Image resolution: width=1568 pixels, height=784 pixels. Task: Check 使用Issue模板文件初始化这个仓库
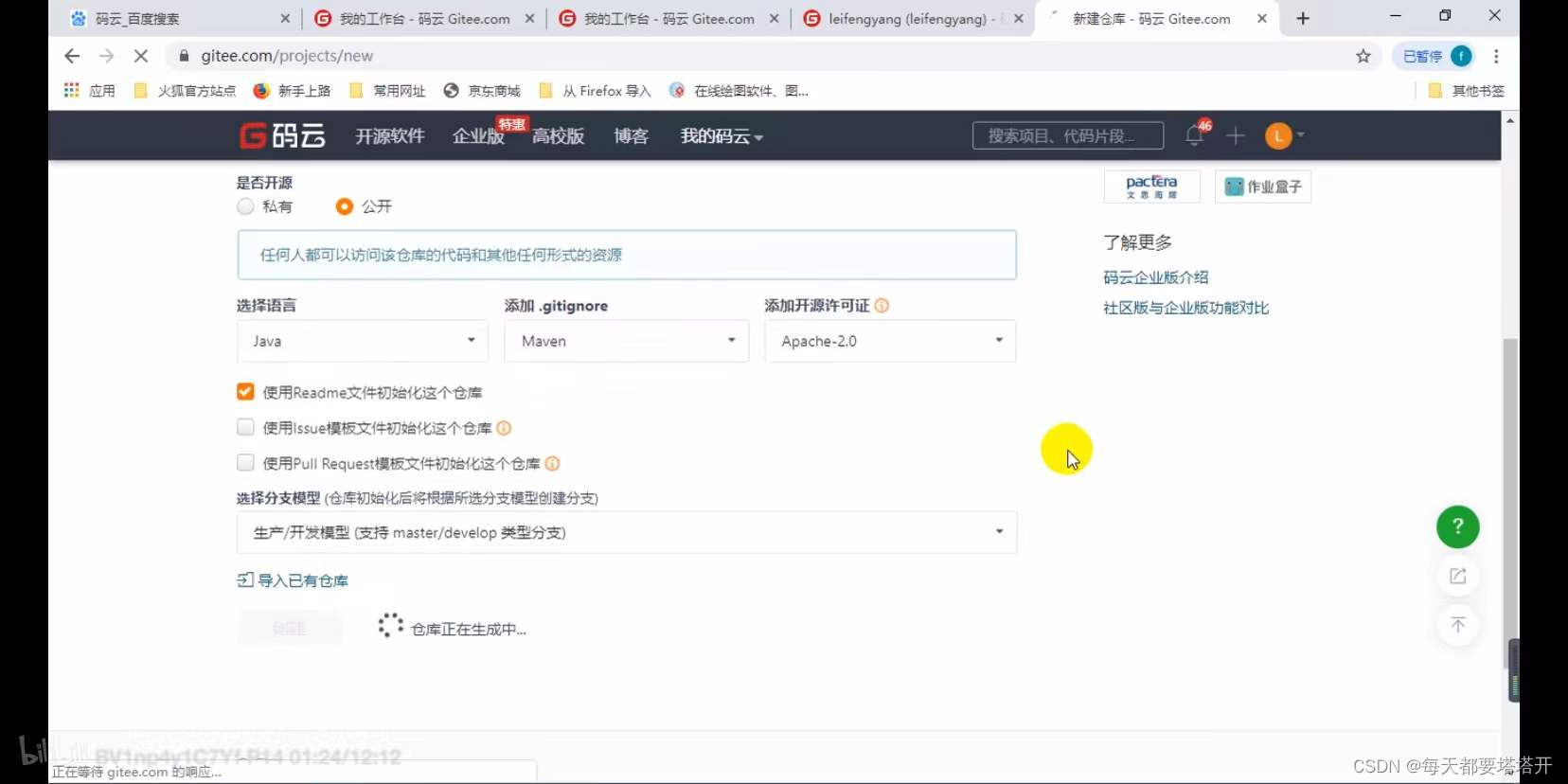click(x=245, y=428)
